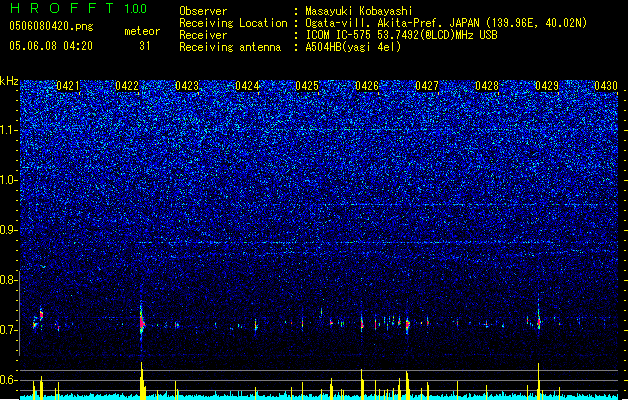The height and width of the screenshot is (400, 629).
Task: Click the 0428 time marker
Action: pyautogui.click(x=487, y=86)
